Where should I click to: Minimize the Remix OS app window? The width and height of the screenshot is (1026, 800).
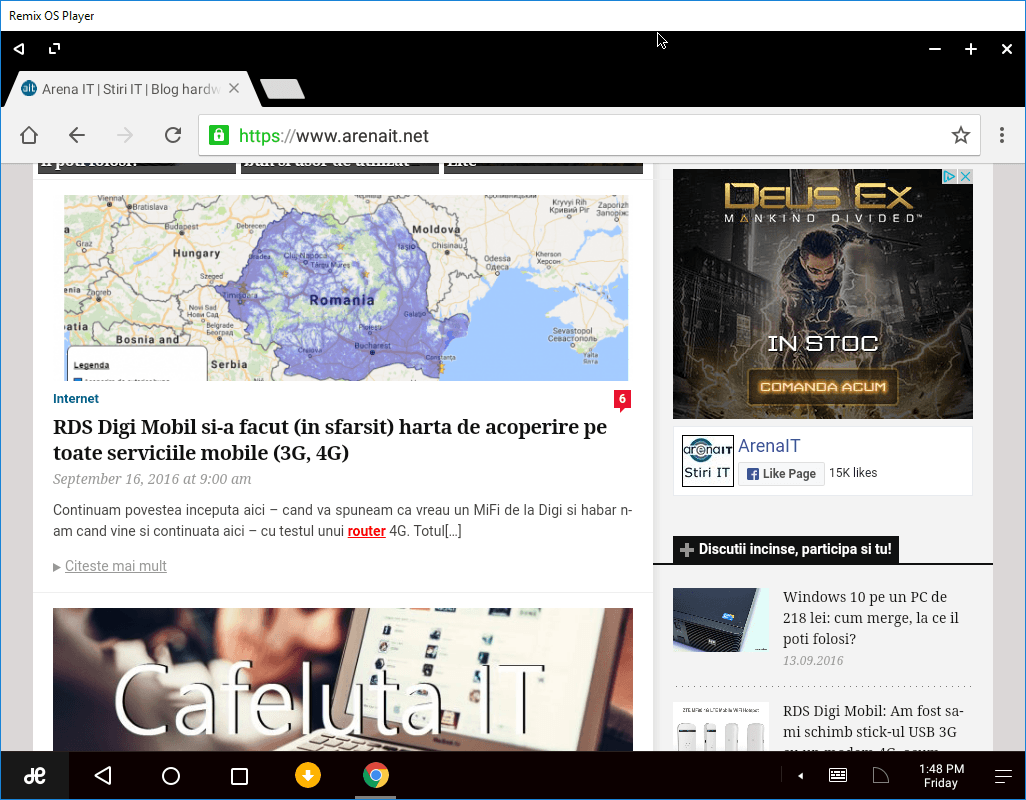click(x=935, y=49)
